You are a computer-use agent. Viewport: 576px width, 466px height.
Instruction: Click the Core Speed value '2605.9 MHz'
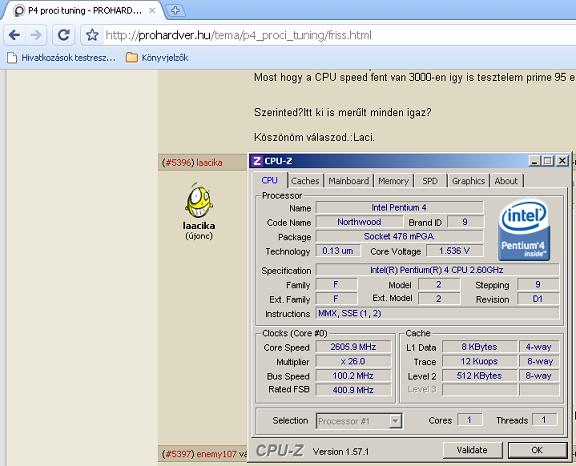click(353, 347)
